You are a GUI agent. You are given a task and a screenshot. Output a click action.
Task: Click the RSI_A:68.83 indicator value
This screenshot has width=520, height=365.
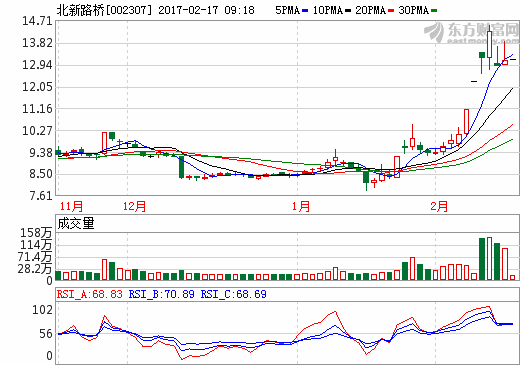coord(90,294)
